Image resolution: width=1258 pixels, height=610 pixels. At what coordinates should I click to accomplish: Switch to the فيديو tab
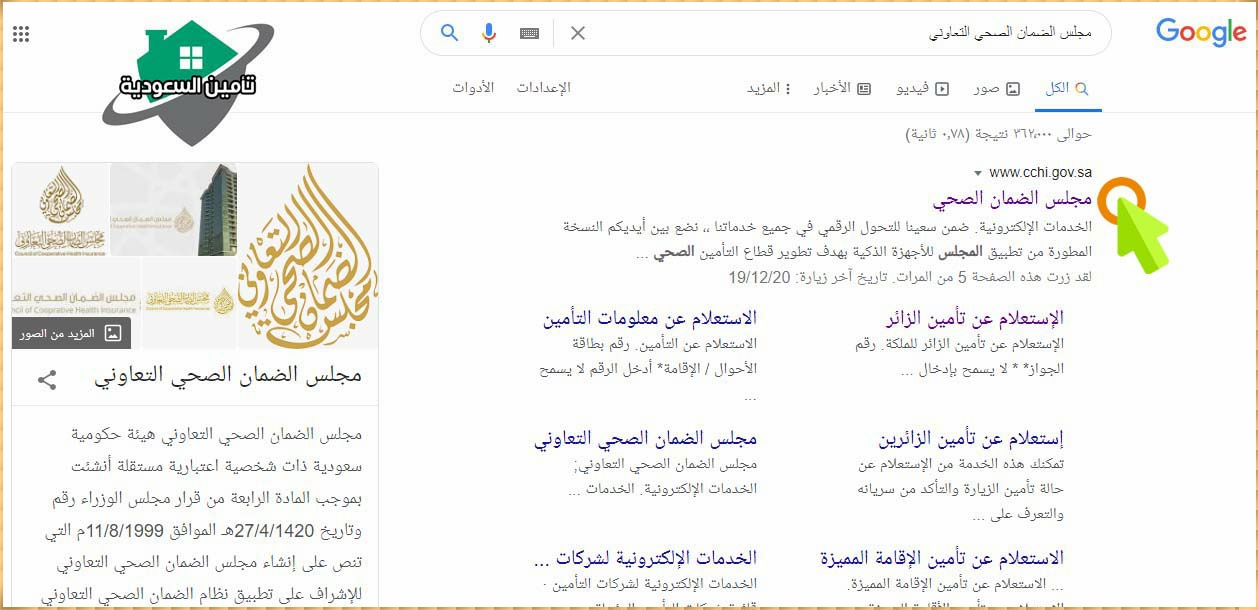[923, 88]
